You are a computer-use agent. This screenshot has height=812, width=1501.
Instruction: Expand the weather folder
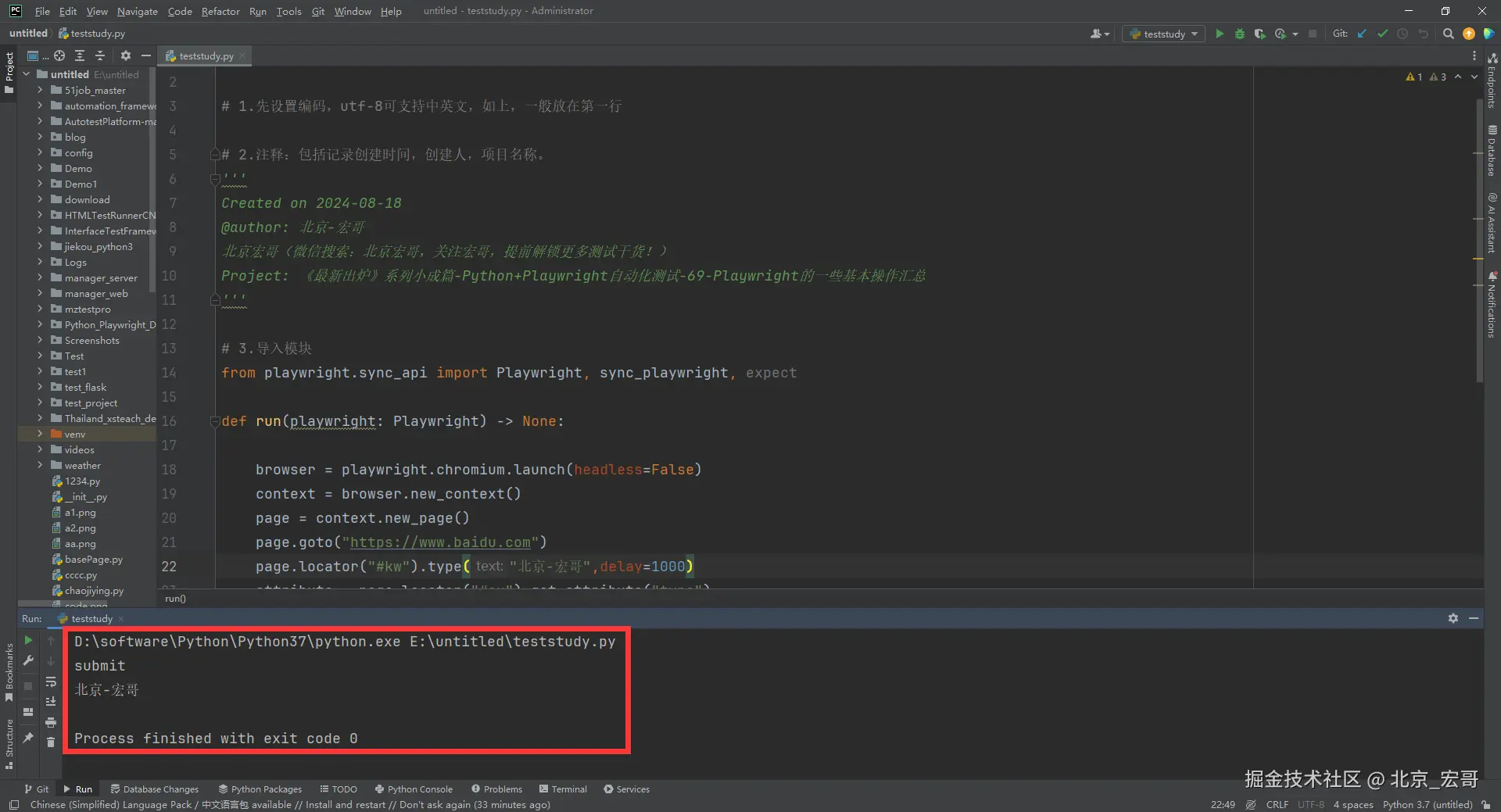(40, 465)
